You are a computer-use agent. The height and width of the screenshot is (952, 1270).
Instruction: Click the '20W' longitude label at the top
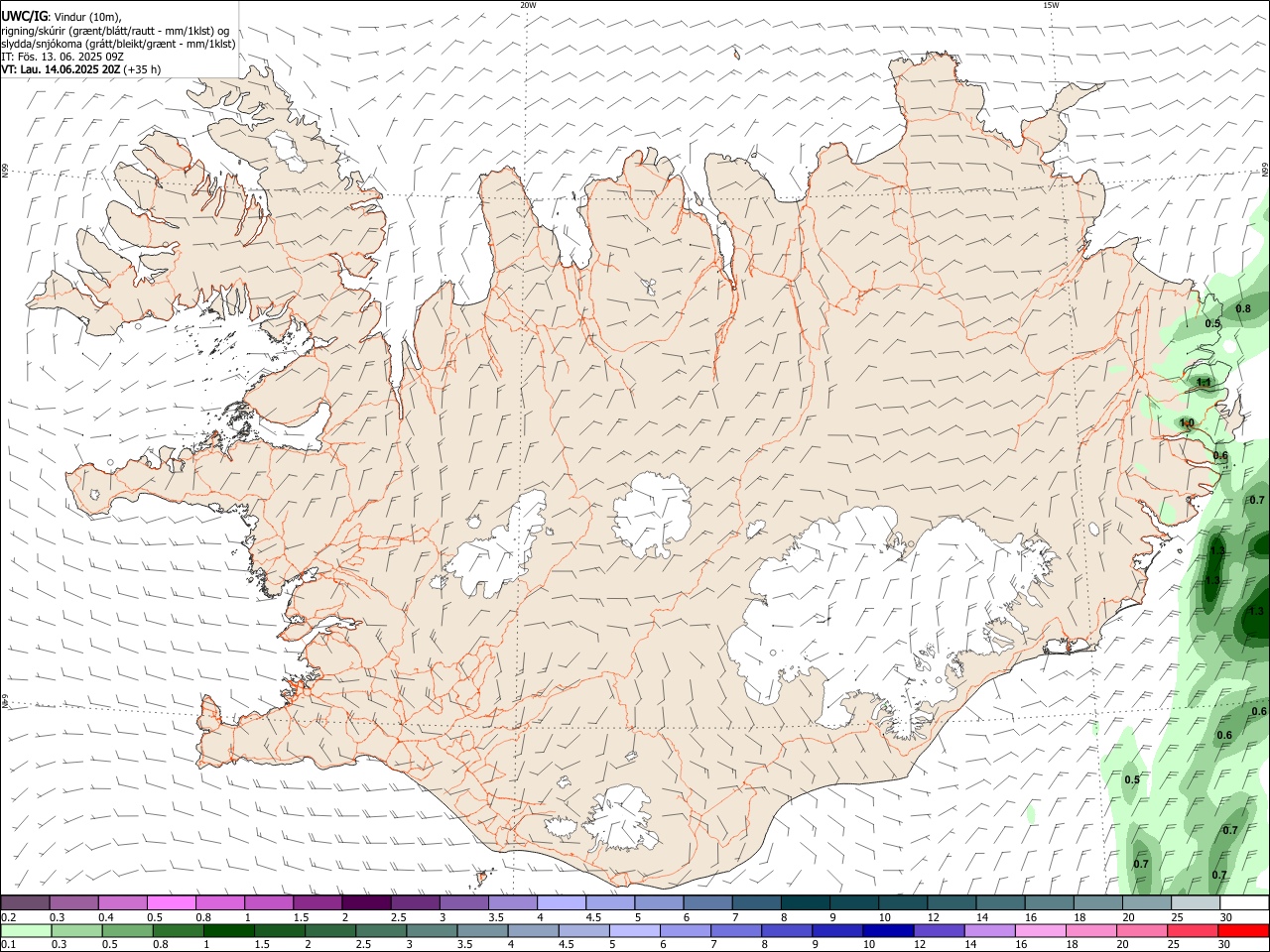pyautogui.click(x=528, y=5)
